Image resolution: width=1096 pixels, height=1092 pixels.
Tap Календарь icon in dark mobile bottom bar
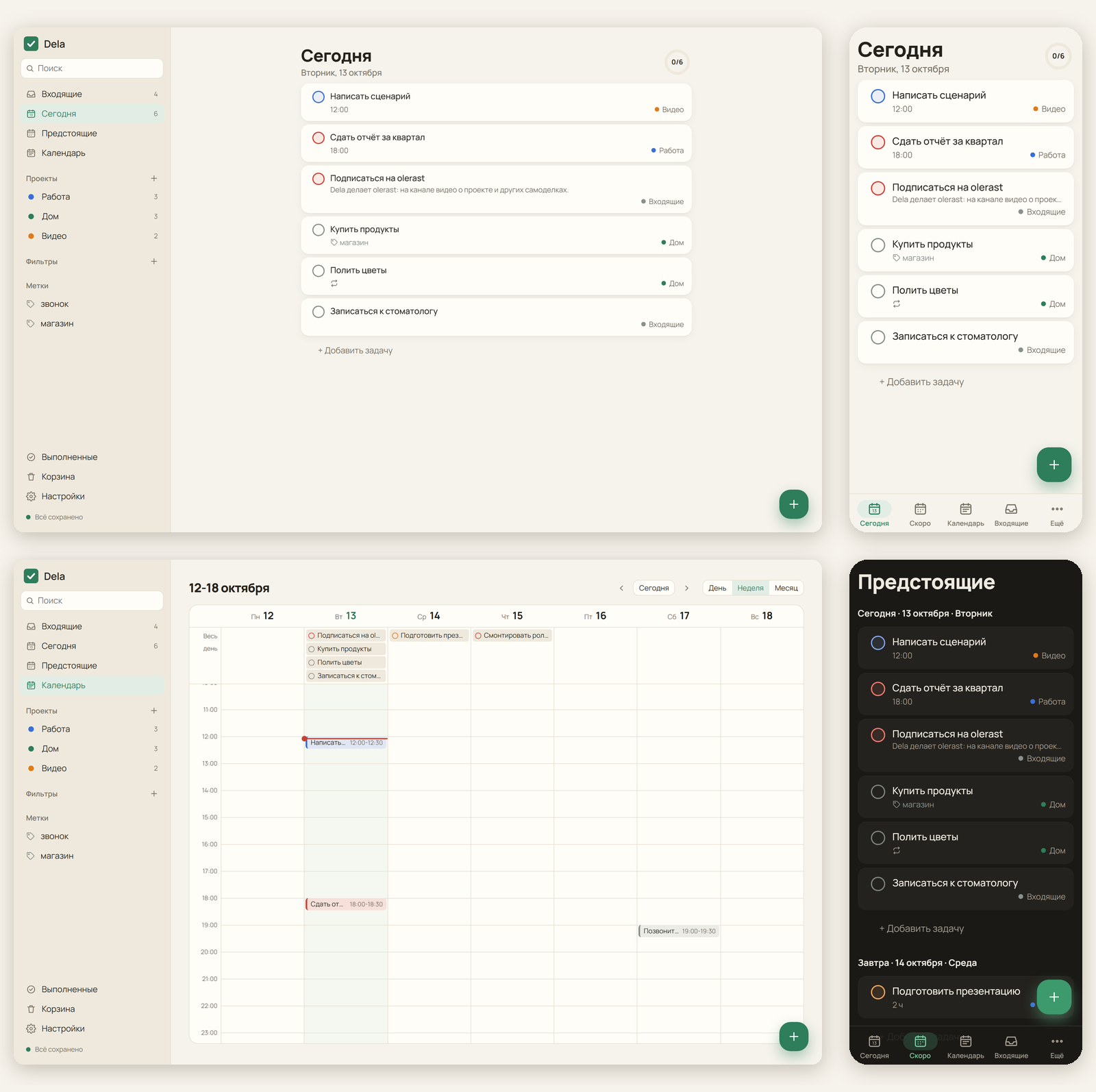[966, 1041]
